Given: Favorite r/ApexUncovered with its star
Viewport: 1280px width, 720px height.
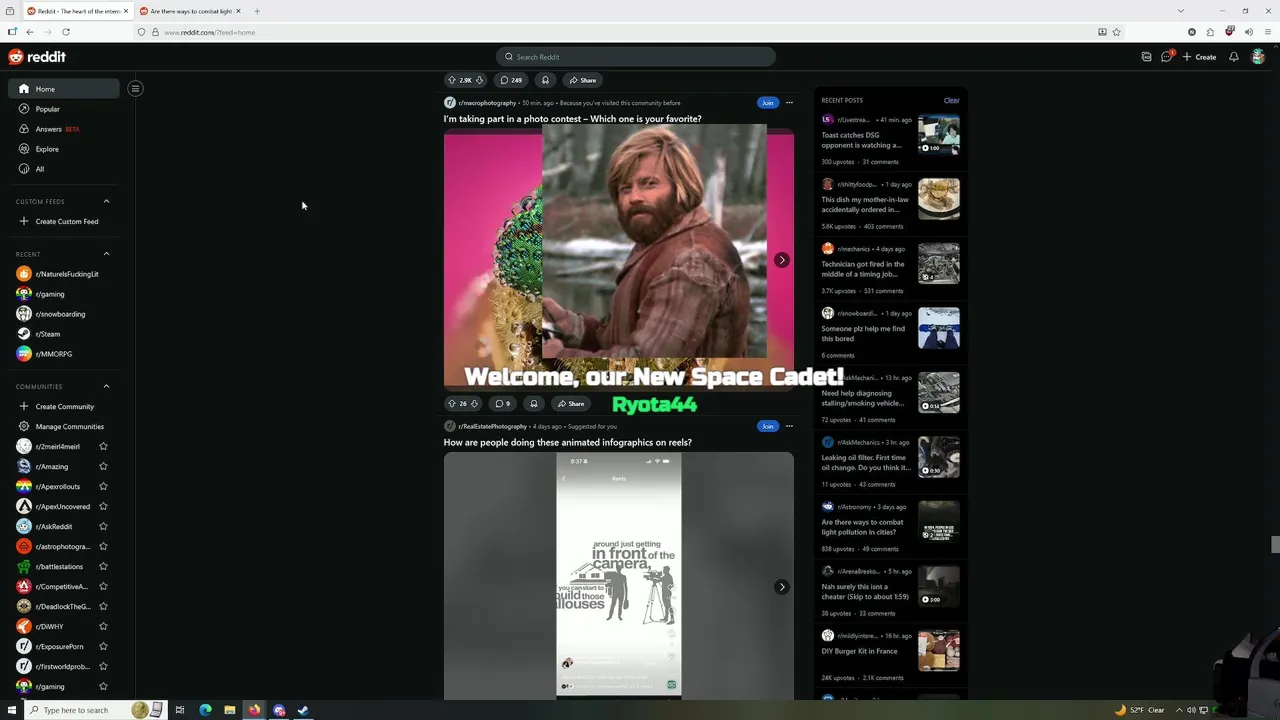Looking at the screenshot, I should click(103, 506).
